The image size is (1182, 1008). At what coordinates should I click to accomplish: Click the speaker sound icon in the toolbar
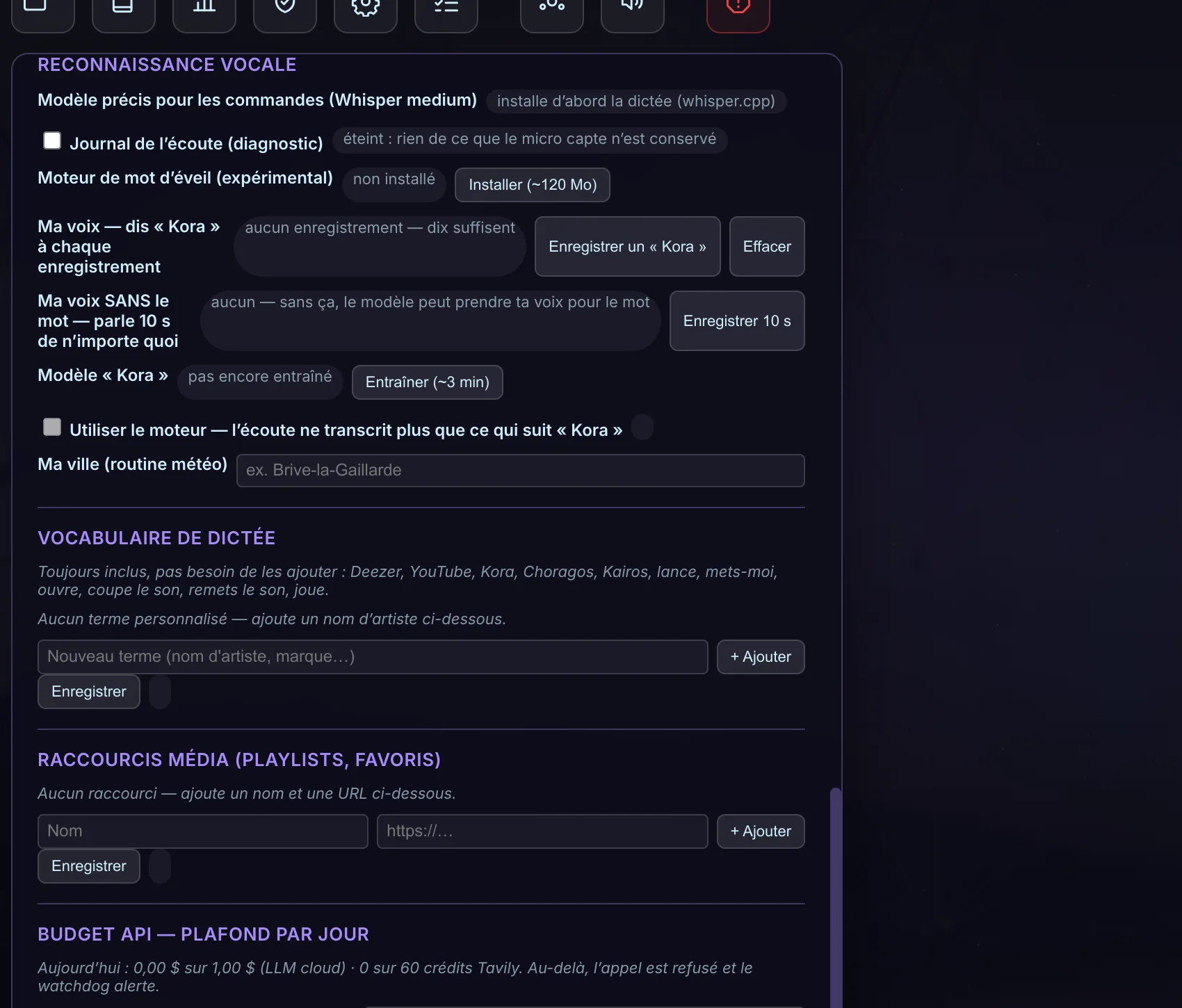pyautogui.click(x=633, y=11)
